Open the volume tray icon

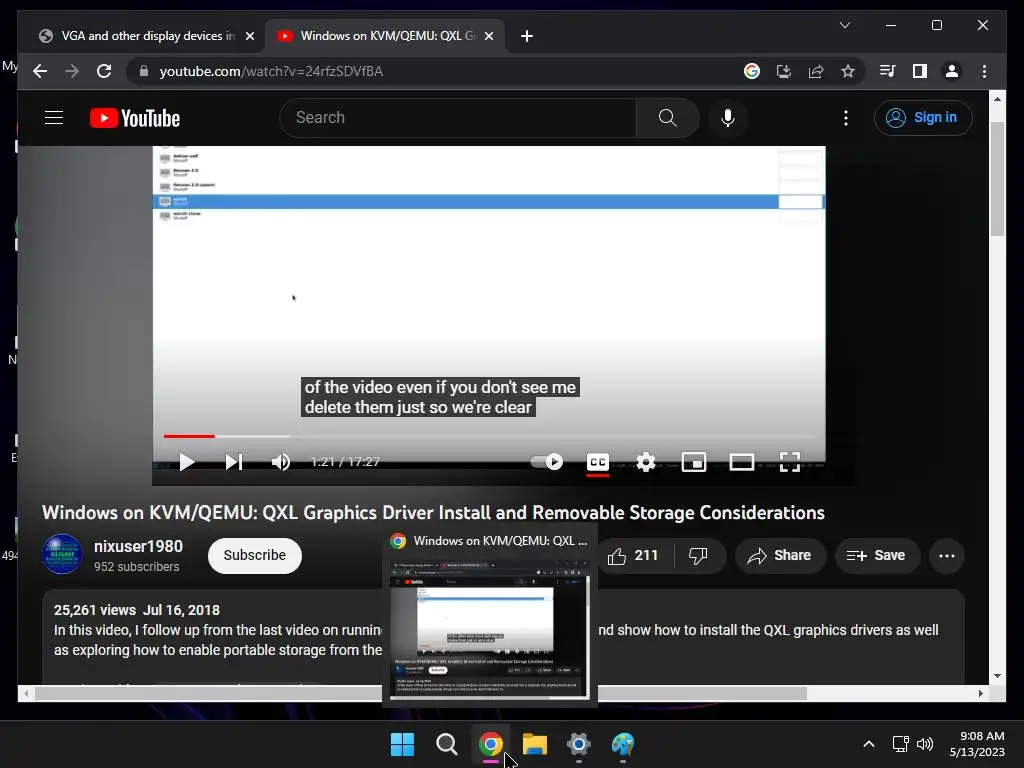[x=925, y=744]
